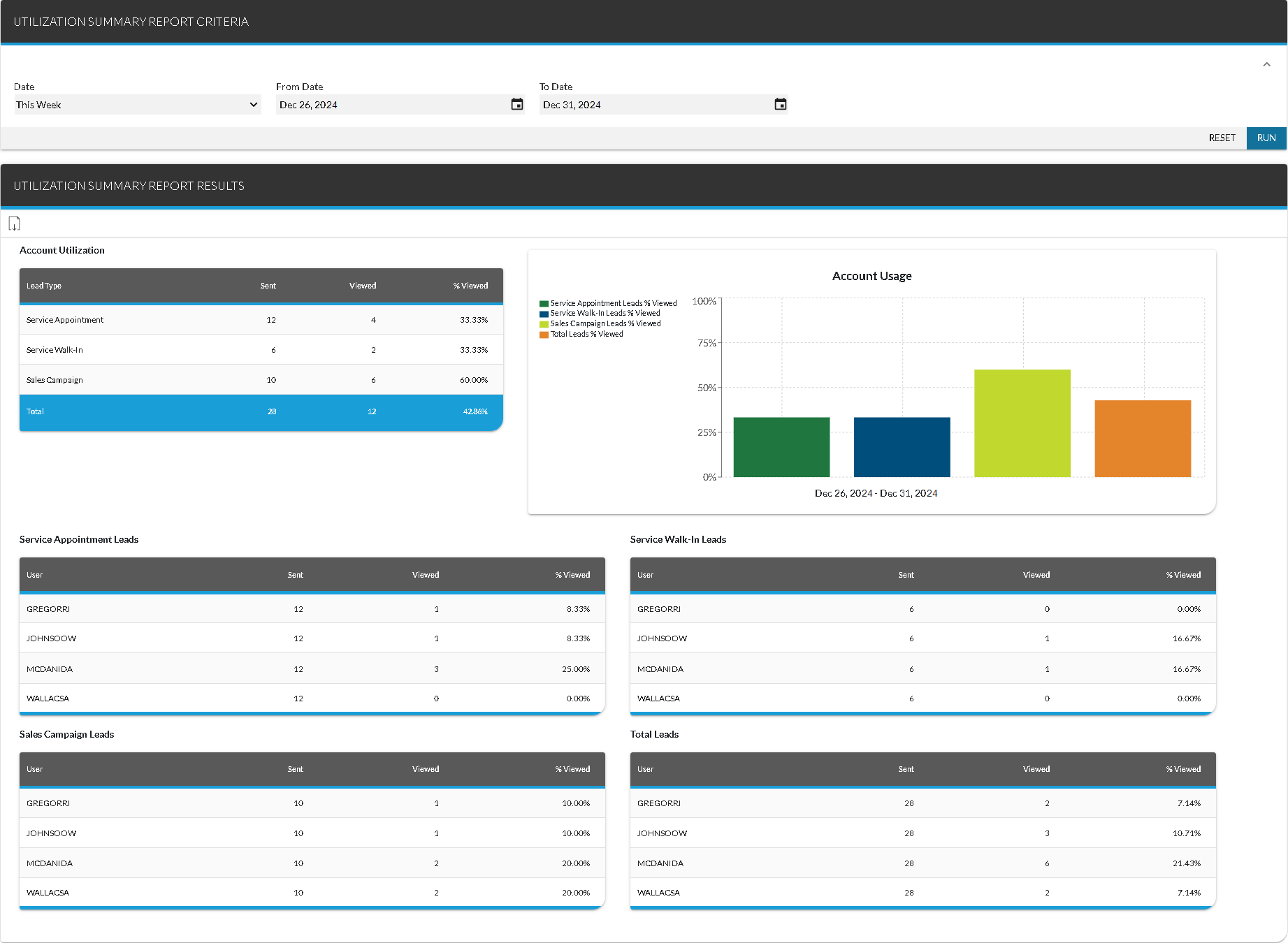Click the To Date input field
Viewport: 1288px width, 943px height.
coord(655,105)
